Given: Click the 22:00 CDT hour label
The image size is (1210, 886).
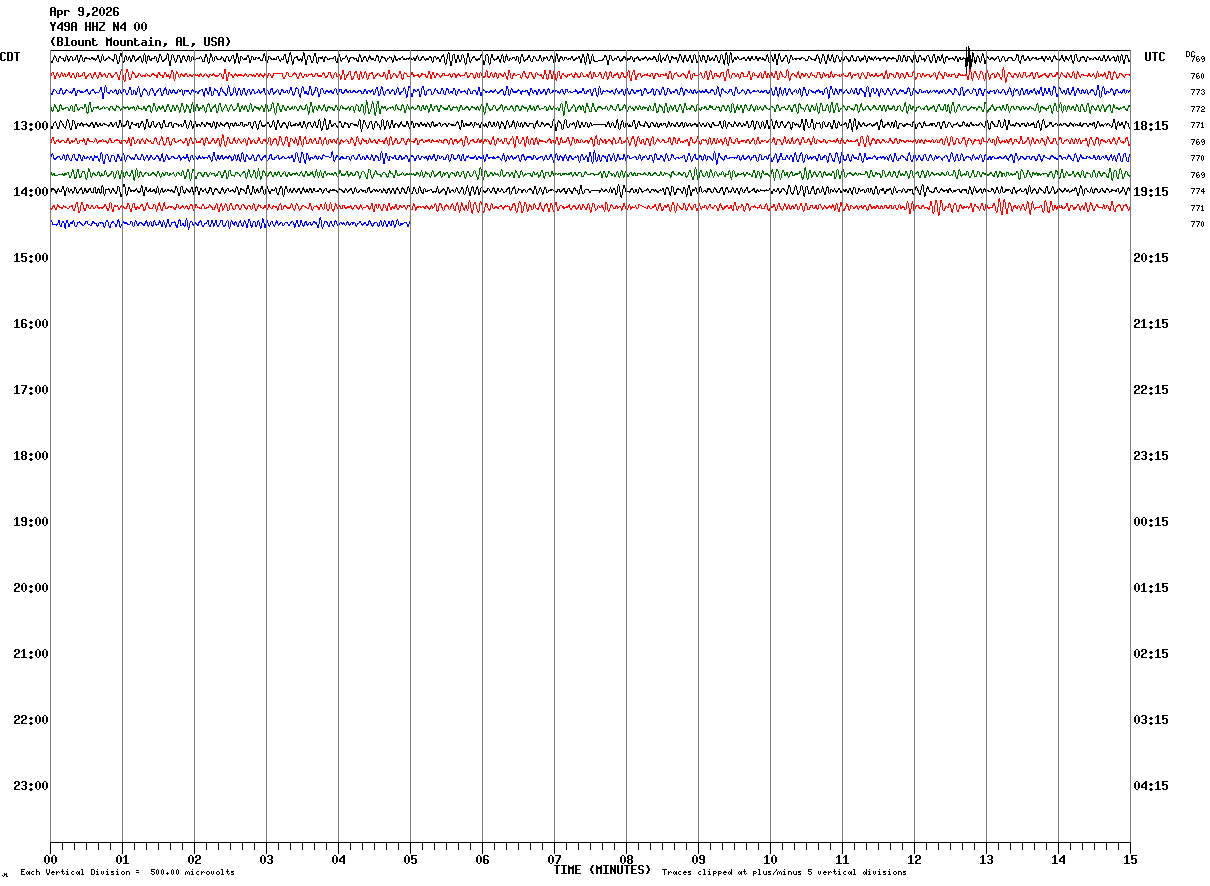Looking at the screenshot, I should (x=31, y=720).
